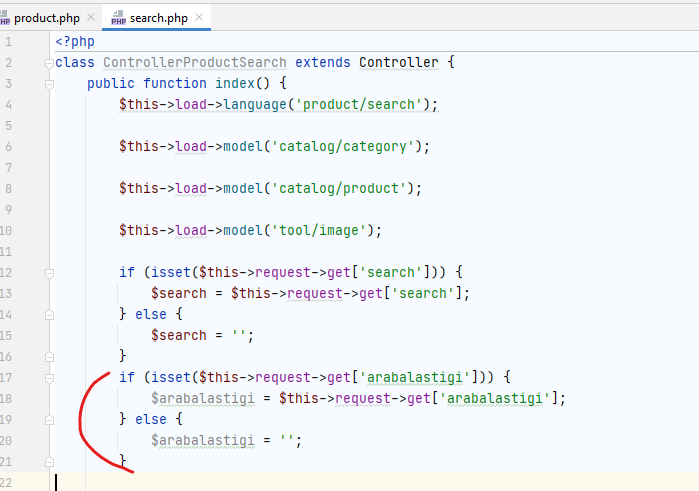This screenshot has width=699, height=491.
Task: Click line number 8 in the gutter
Action: coord(8,189)
